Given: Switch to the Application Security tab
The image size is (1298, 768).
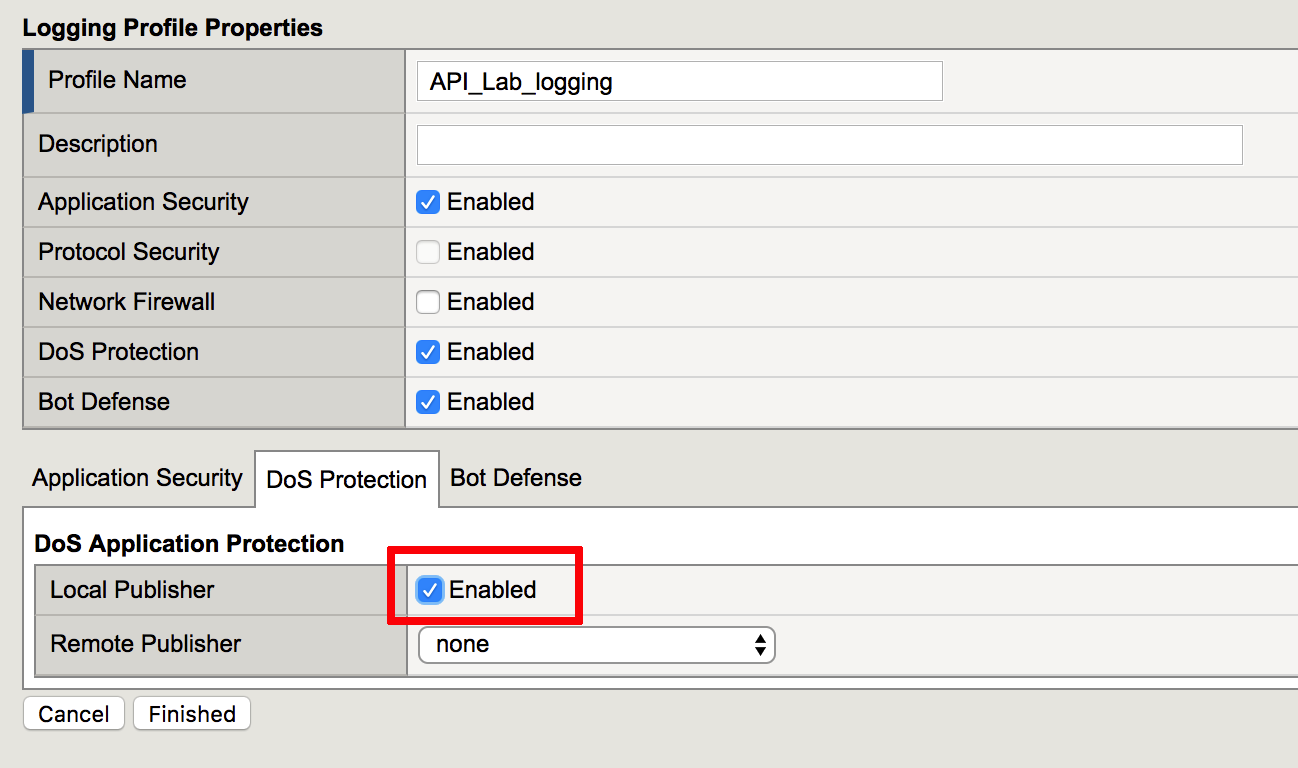Looking at the screenshot, I should coord(137,478).
